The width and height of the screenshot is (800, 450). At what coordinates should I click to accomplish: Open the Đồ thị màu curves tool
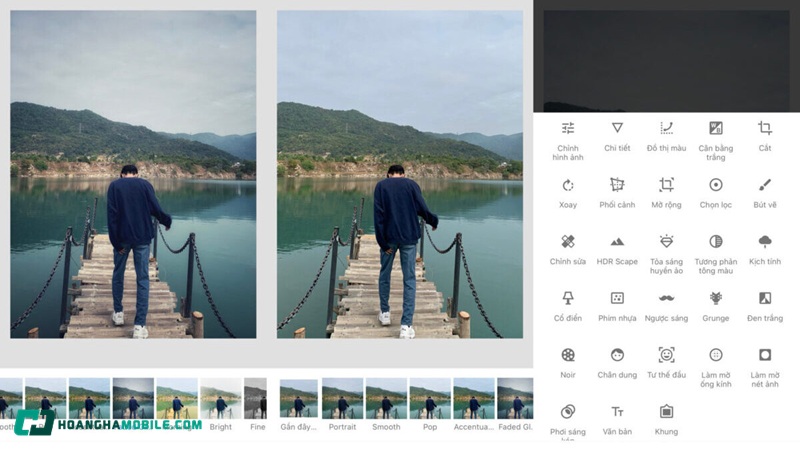click(x=666, y=136)
